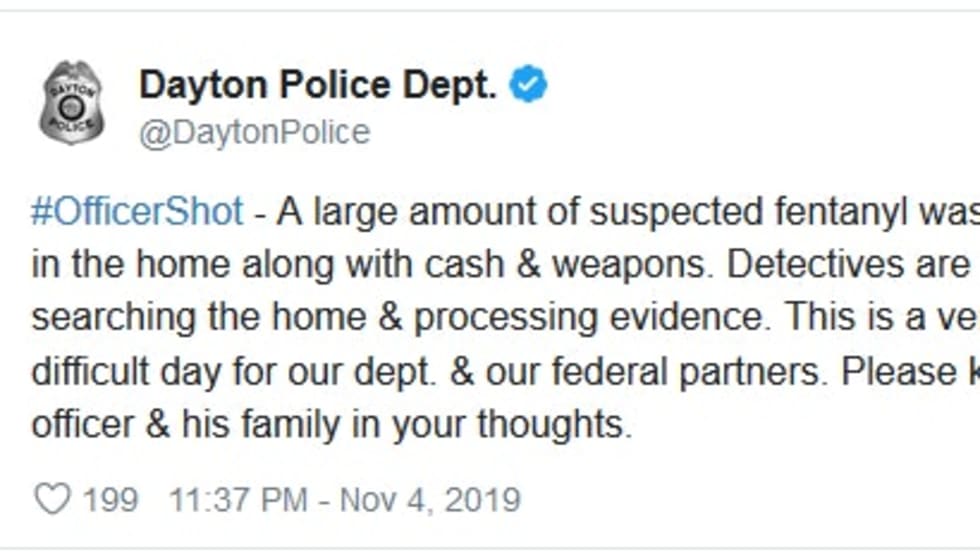Click the Nov 4, 2019 date
Screen dimensions: 980x552
[x=430, y=499]
